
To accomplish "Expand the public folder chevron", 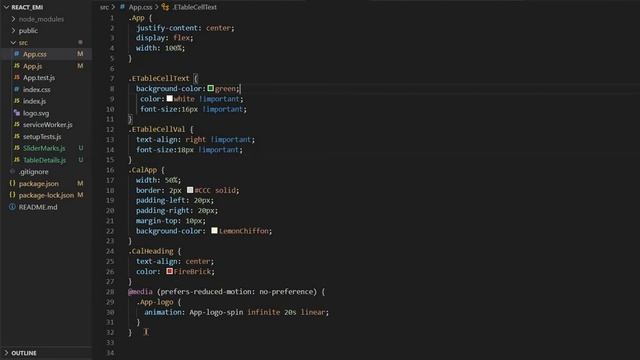I will [13, 31].
